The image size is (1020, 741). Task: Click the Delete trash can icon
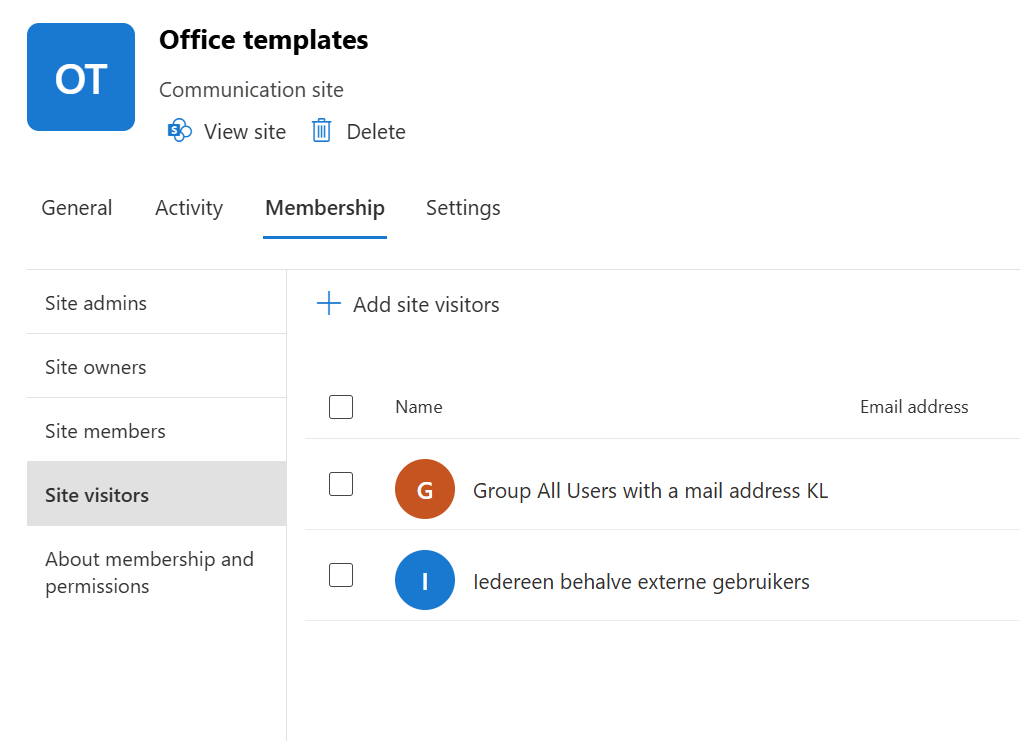(x=321, y=131)
